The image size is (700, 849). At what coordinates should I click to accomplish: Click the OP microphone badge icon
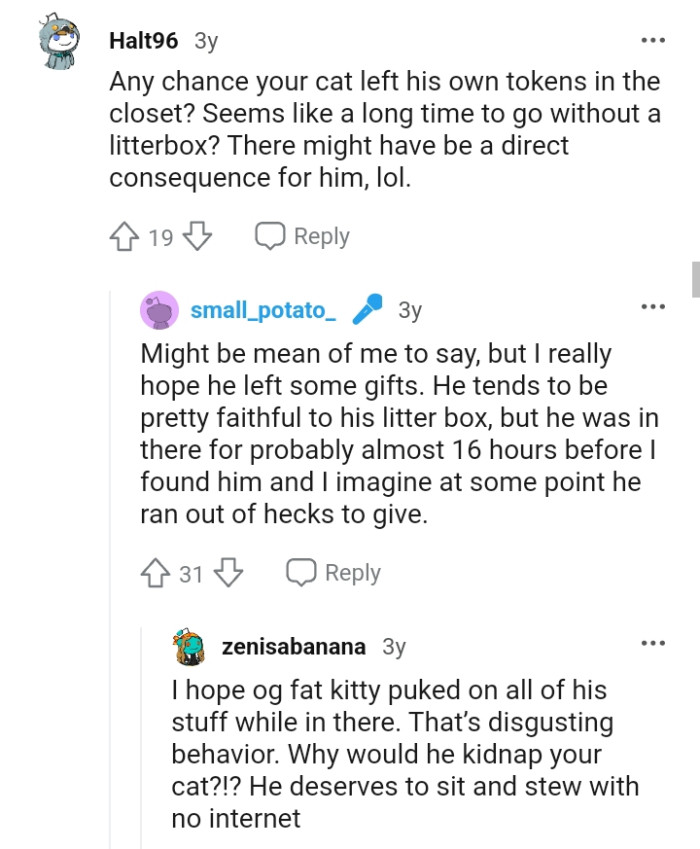(368, 310)
